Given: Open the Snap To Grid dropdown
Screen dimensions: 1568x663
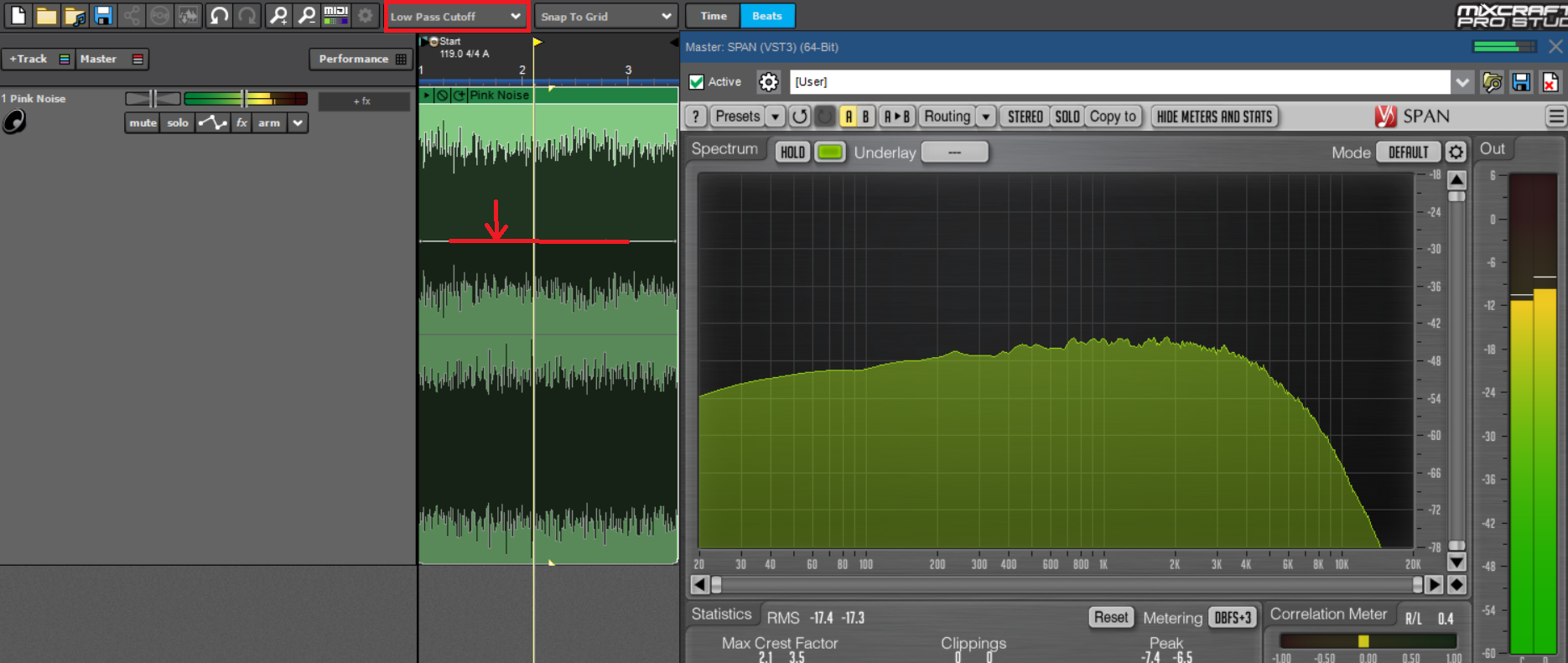Looking at the screenshot, I should (605, 16).
